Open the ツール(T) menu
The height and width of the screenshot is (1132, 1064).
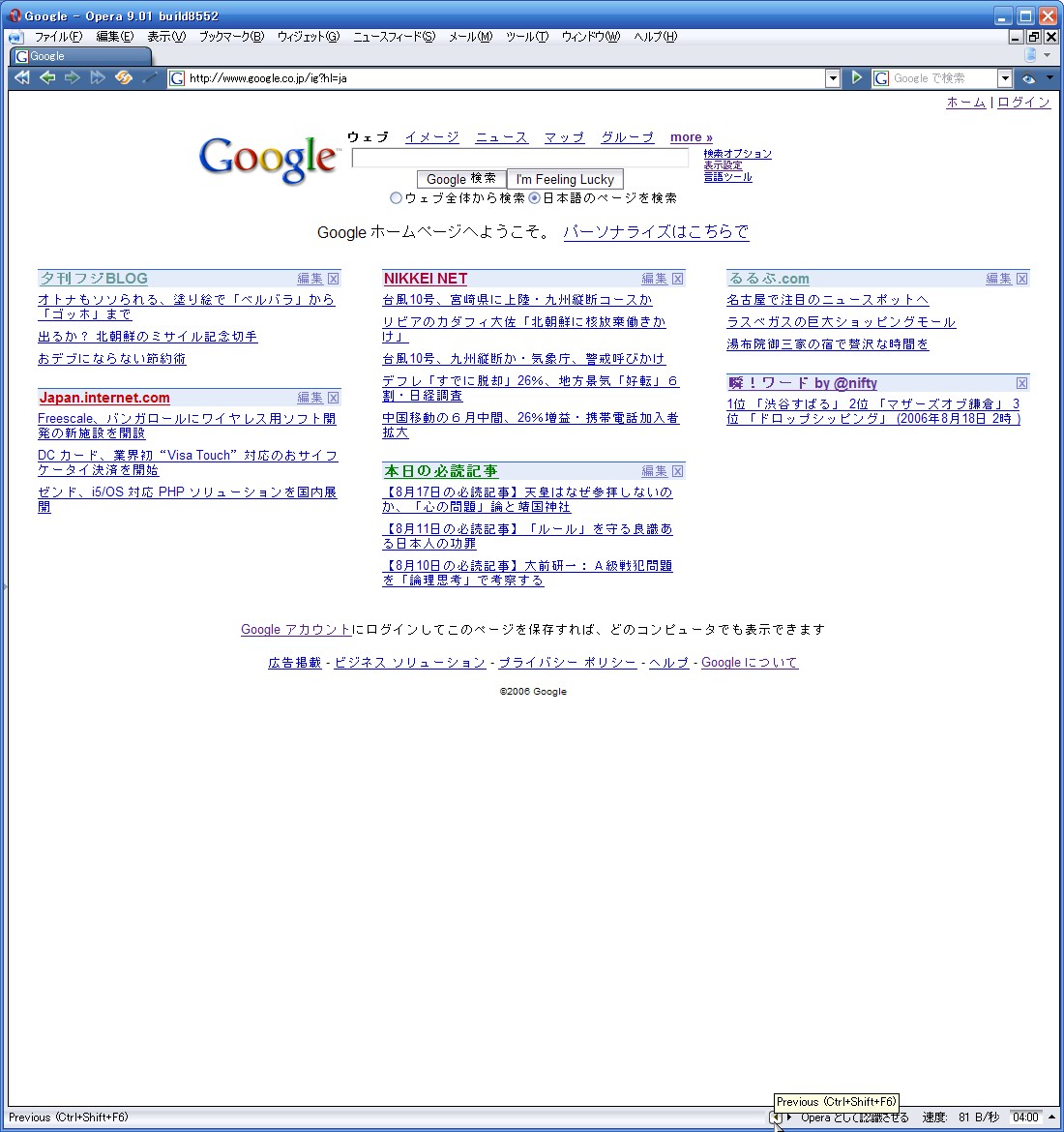pyautogui.click(x=527, y=37)
